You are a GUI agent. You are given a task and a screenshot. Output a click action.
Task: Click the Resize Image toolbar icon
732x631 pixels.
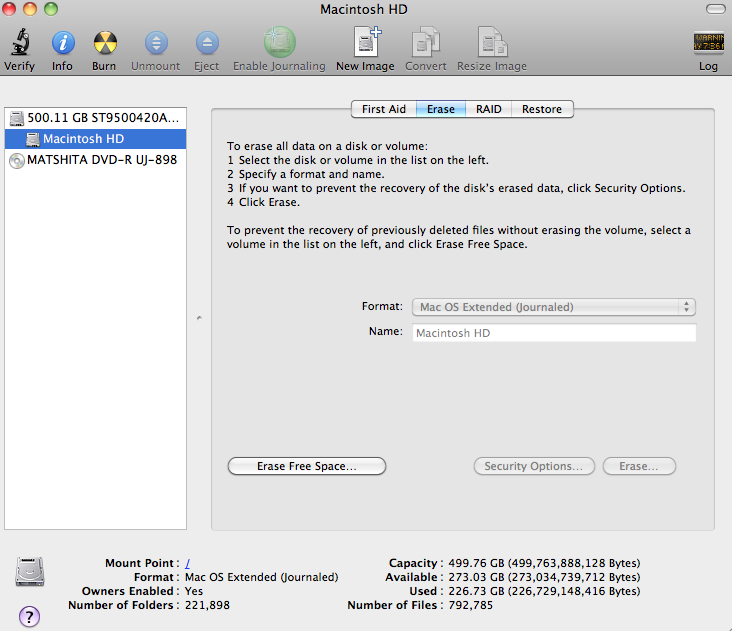[x=492, y=42]
